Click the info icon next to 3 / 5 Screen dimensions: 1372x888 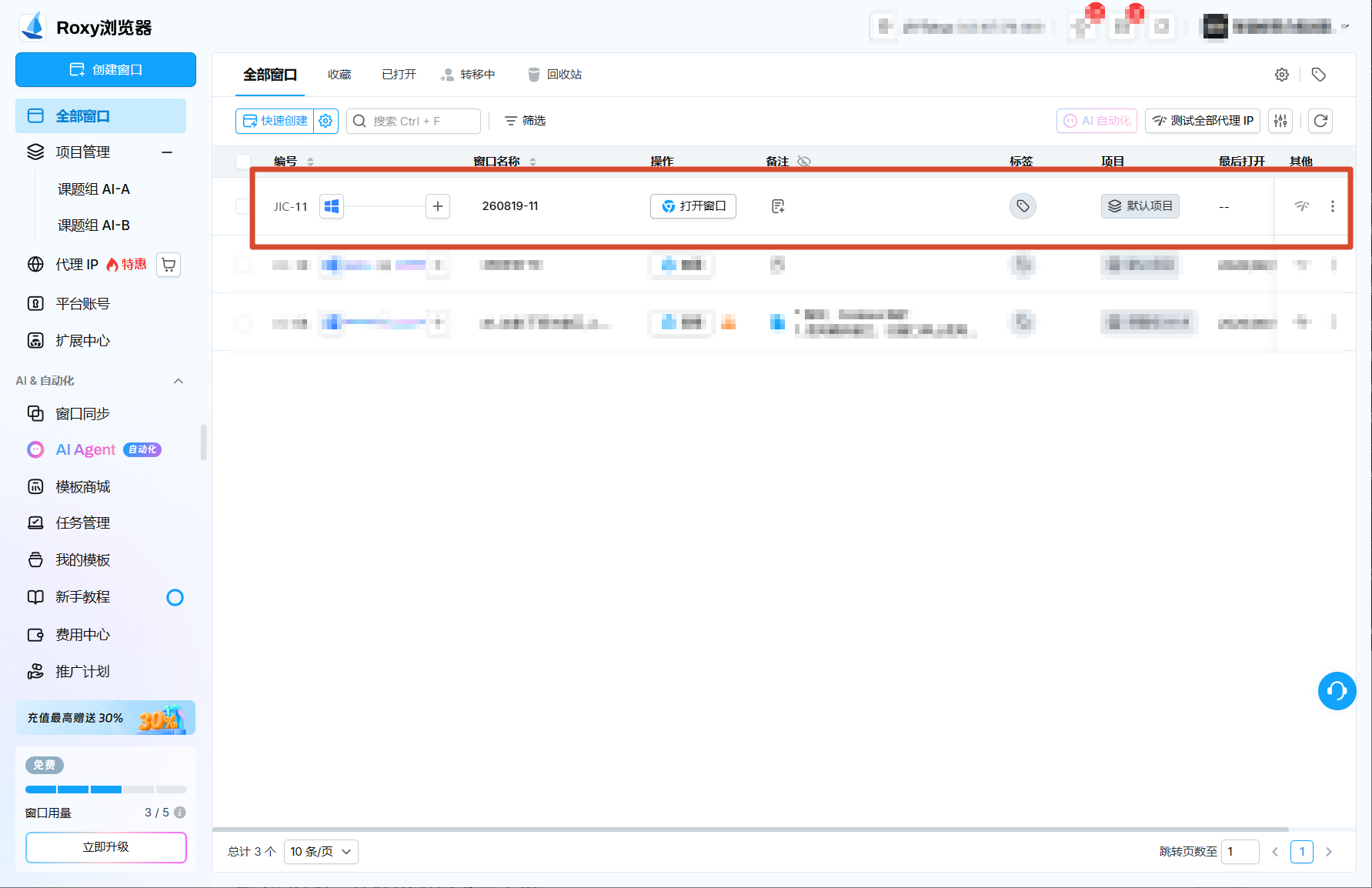[180, 813]
